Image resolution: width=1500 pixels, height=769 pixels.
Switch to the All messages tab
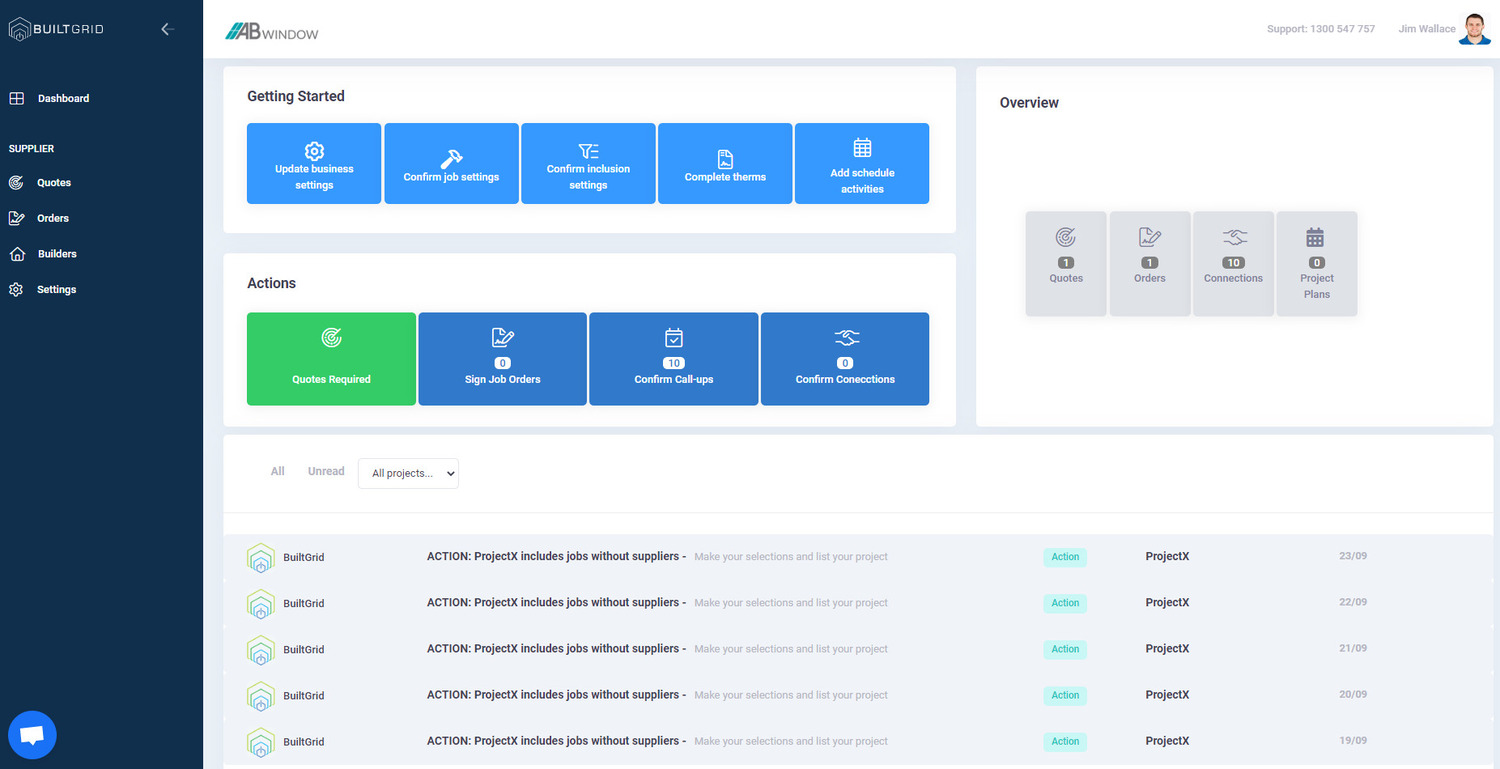tap(278, 471)
